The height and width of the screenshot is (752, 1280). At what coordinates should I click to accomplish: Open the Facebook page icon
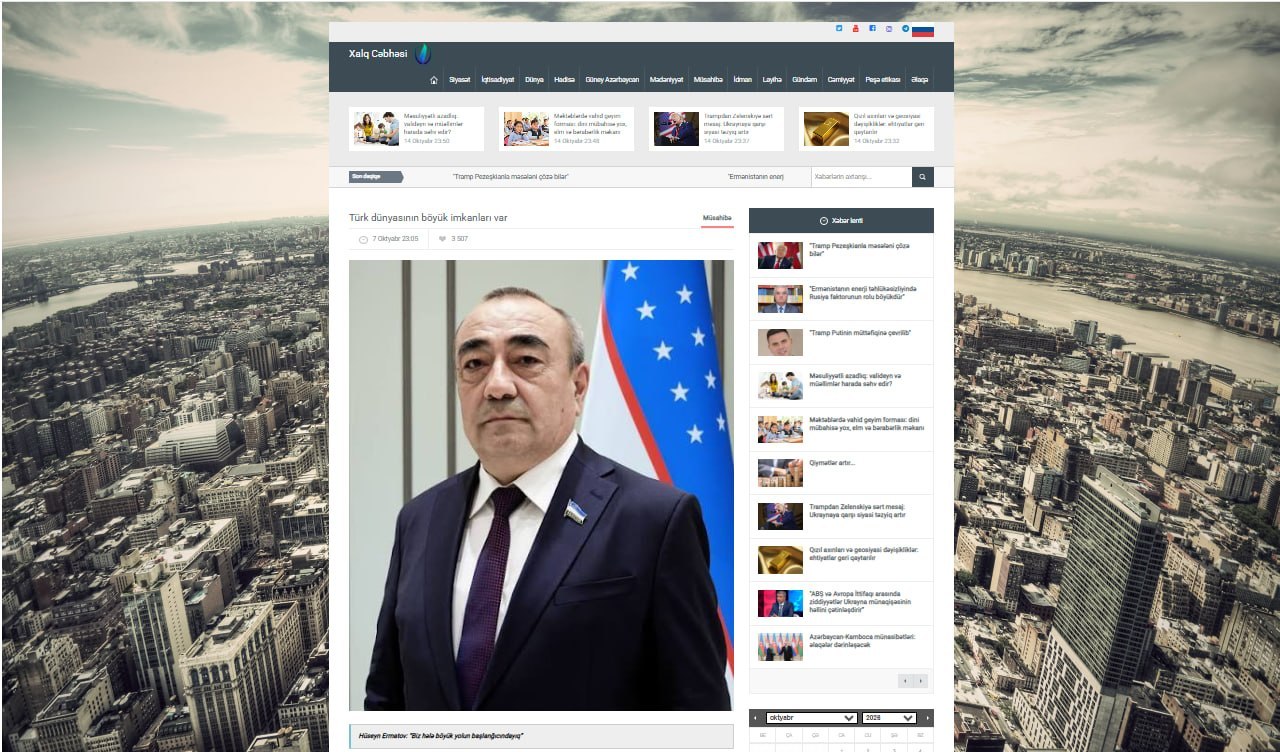pos(872,29)
